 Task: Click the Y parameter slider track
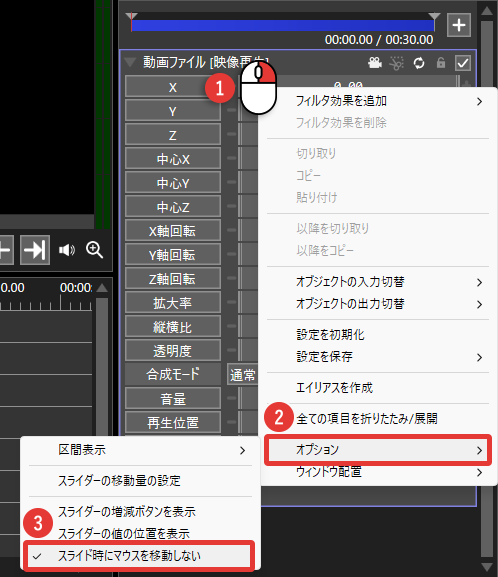[247, 111]
